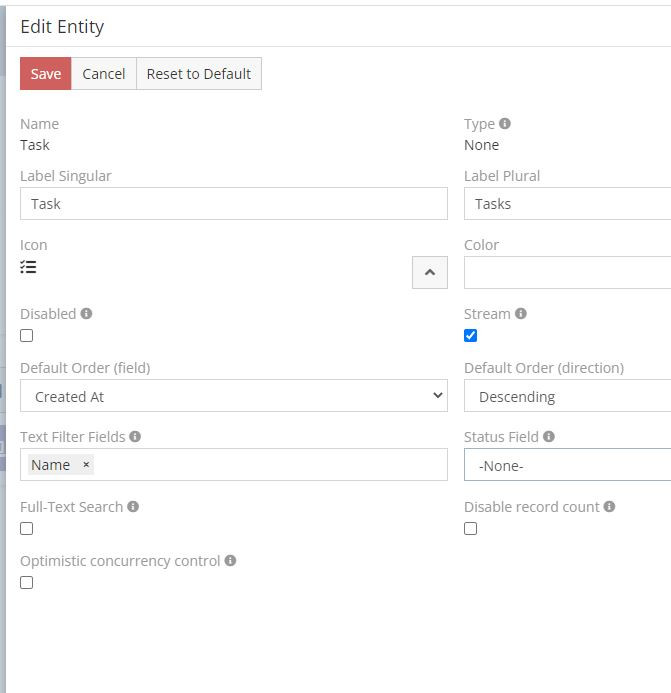Click info icon beside Disable record count
Viewport: 671px width, 693px height.
pos(609,507)
